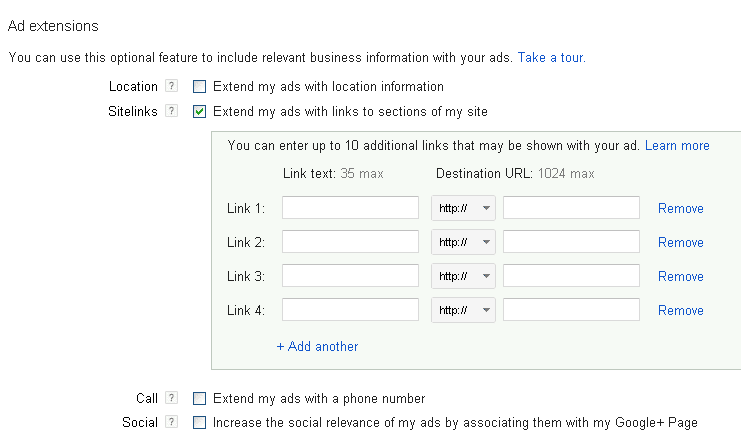This screenshot has height=442, width=741.
Task: Tick the Google+ Page social checkbox
Action: (199, 422)
